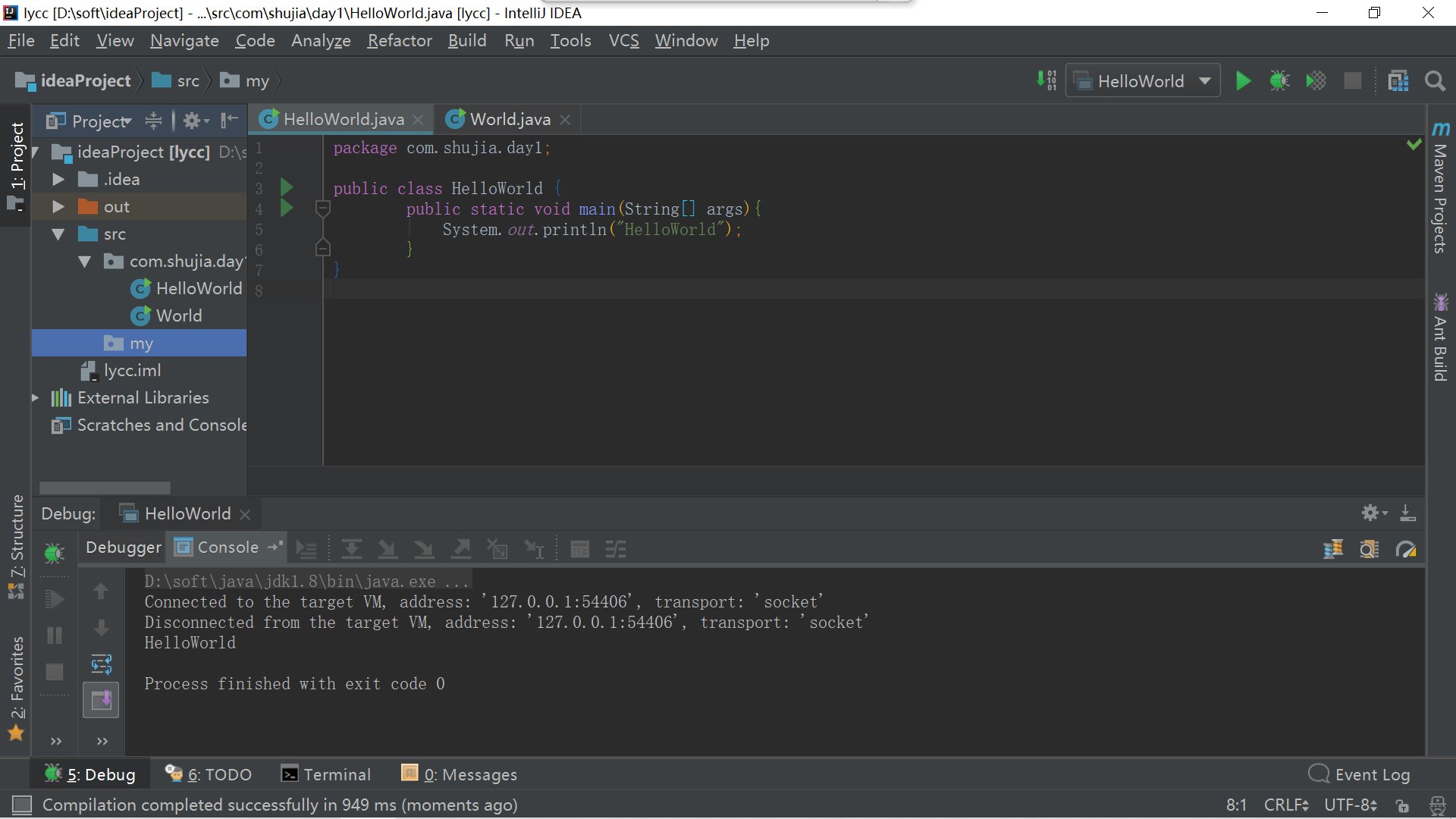Collapse the src folder in project tree
Viewport: 1456px width, 819px height.
click(58, 234)
